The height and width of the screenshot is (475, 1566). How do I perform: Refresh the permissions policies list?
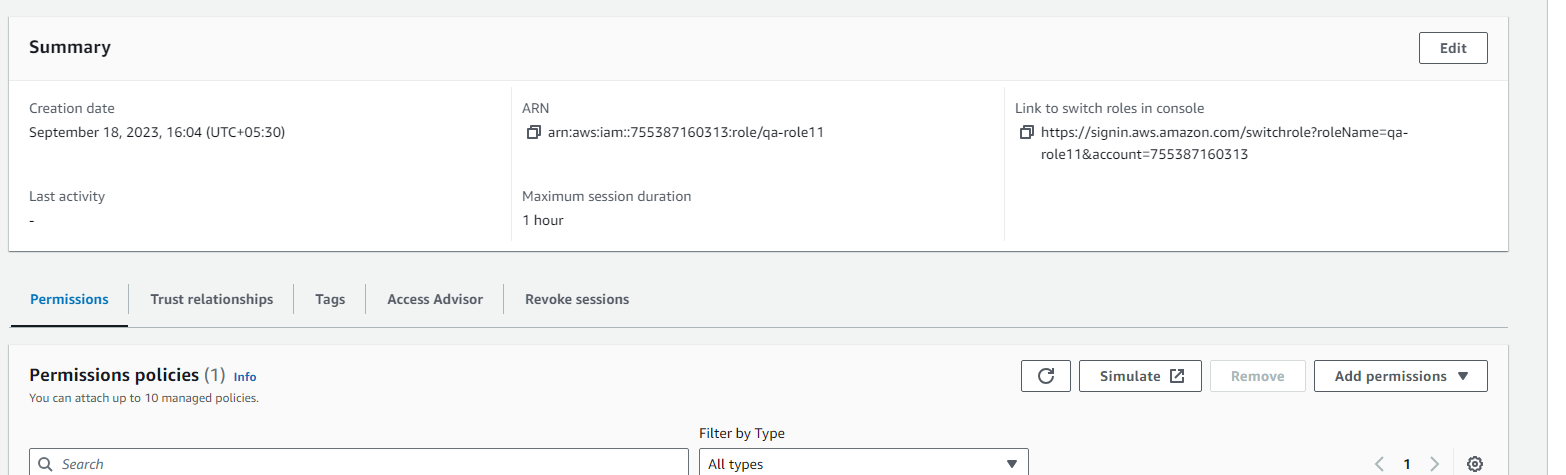[1046, 376]
